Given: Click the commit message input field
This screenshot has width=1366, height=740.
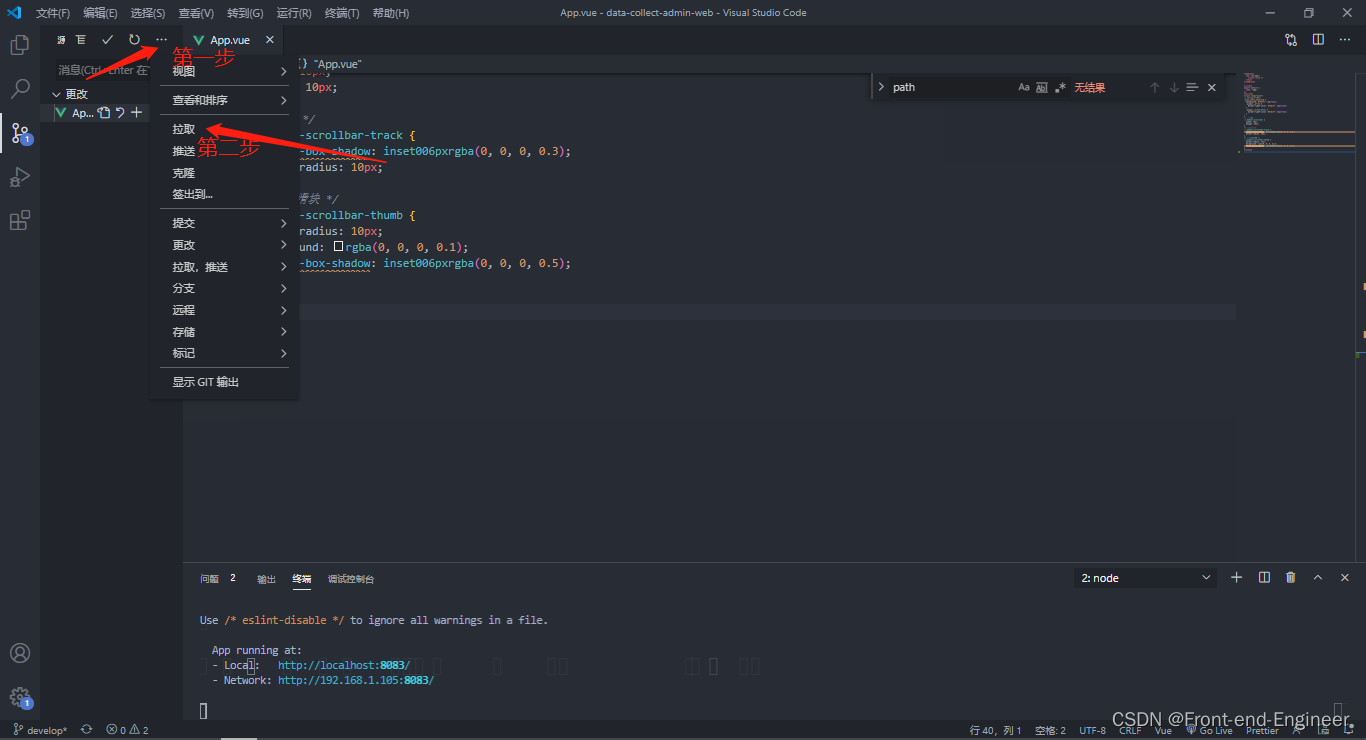Looking at the screenshot, I should coord(103,70).
